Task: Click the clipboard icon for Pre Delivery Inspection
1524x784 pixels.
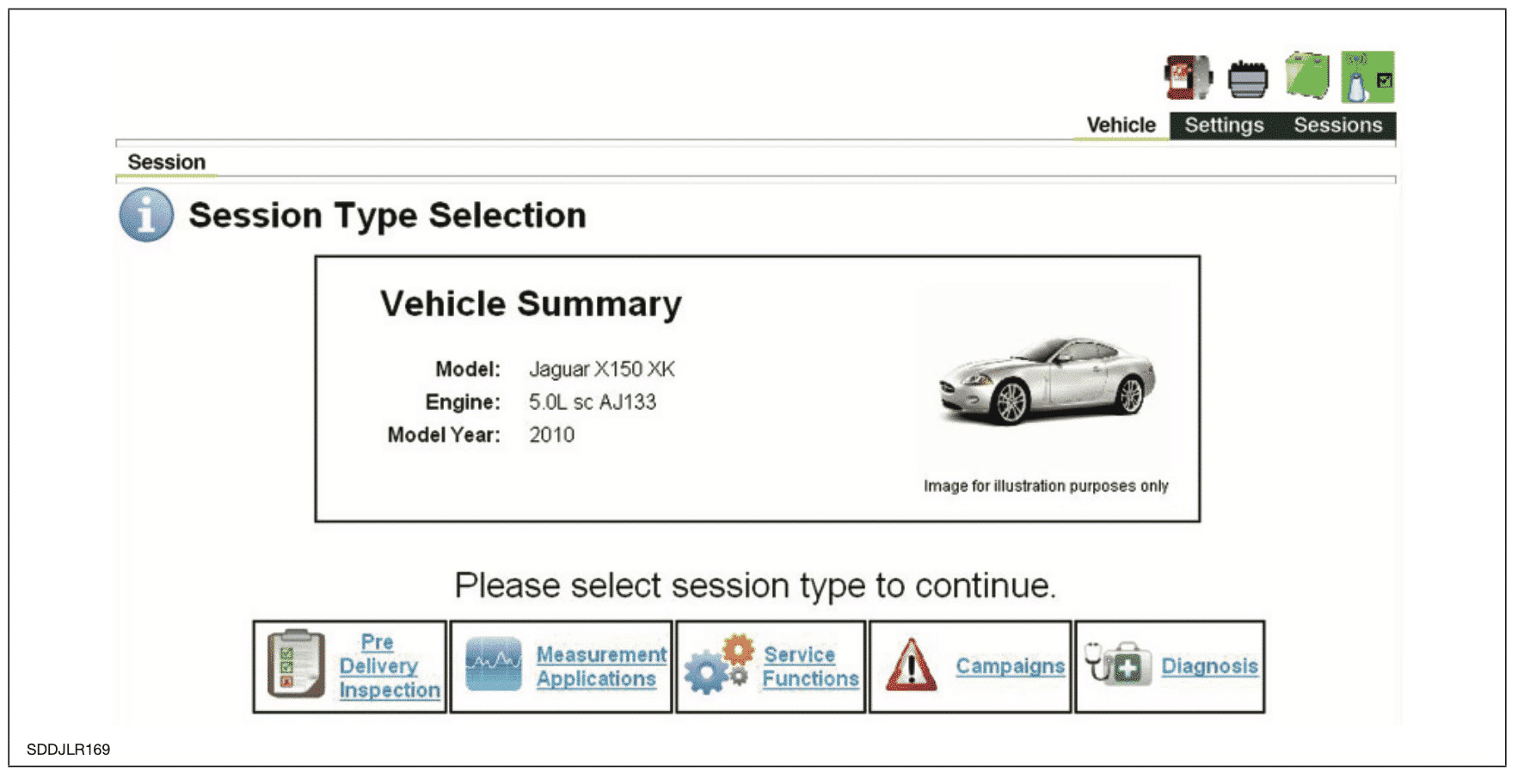Action: (x=296, y=664)
